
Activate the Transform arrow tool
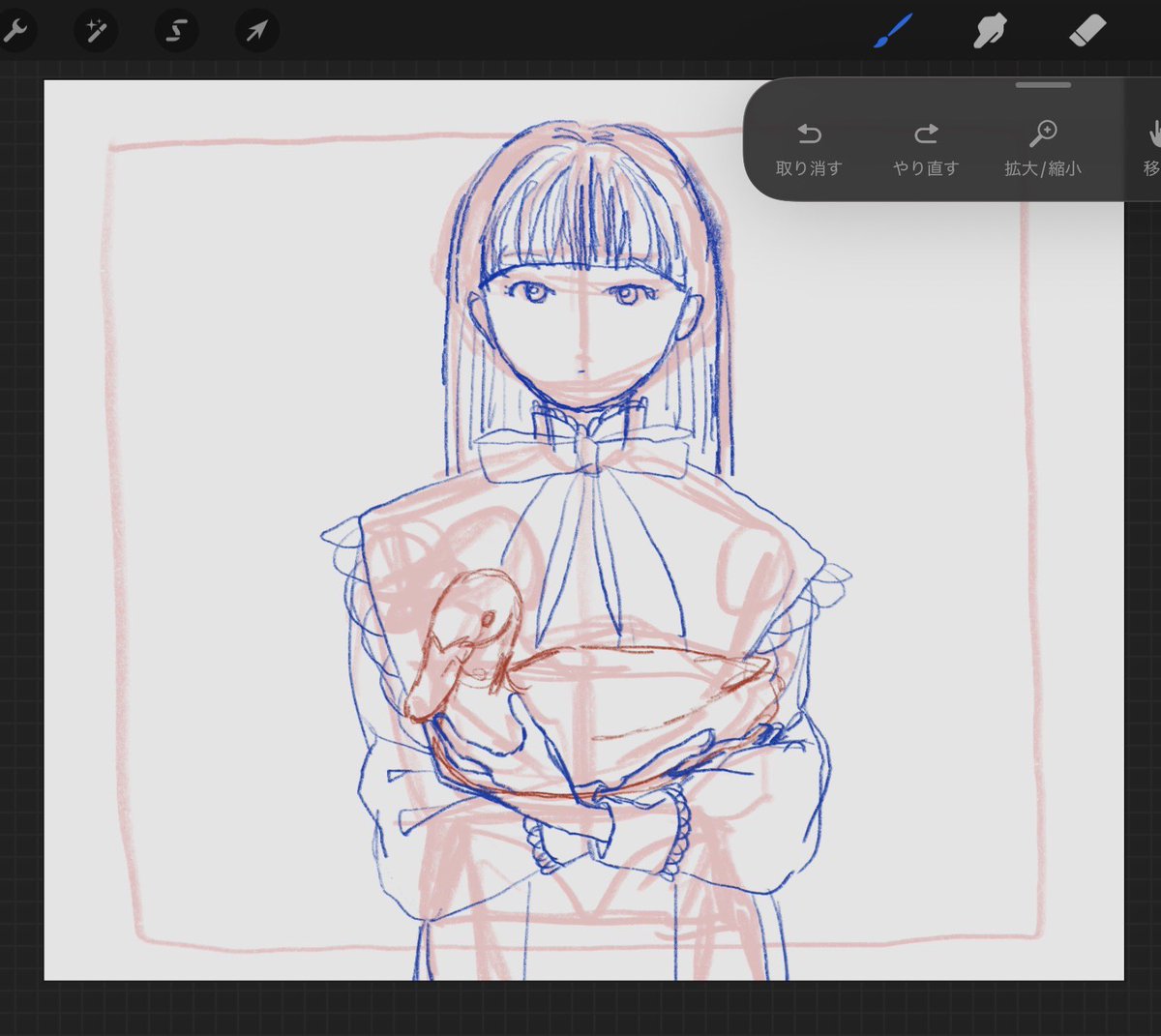[256, 31]
